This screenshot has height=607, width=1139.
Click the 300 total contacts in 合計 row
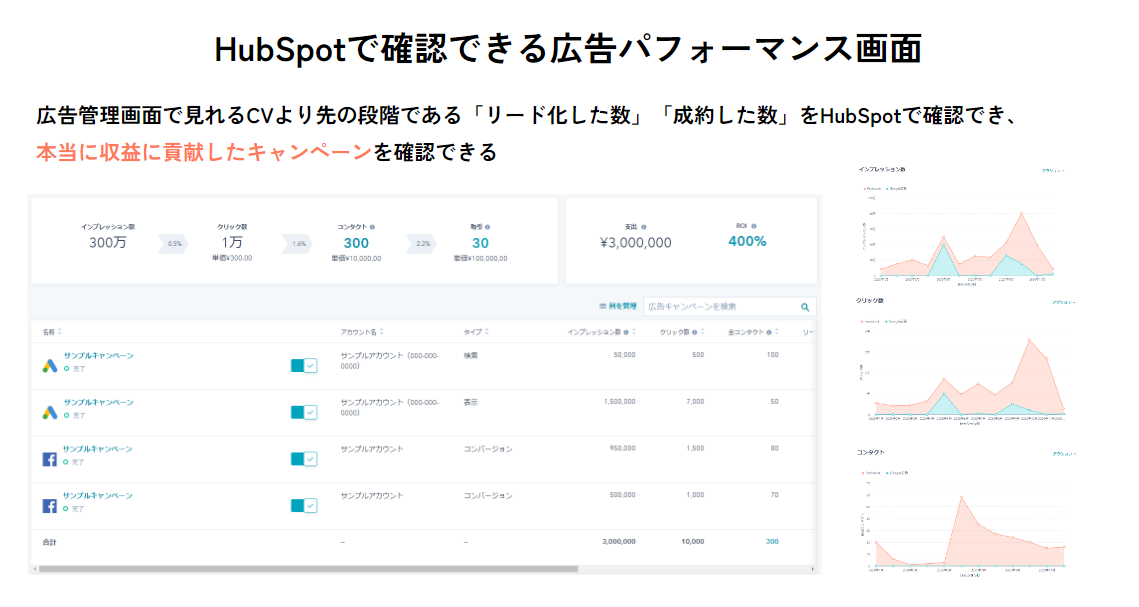[772, 542]
